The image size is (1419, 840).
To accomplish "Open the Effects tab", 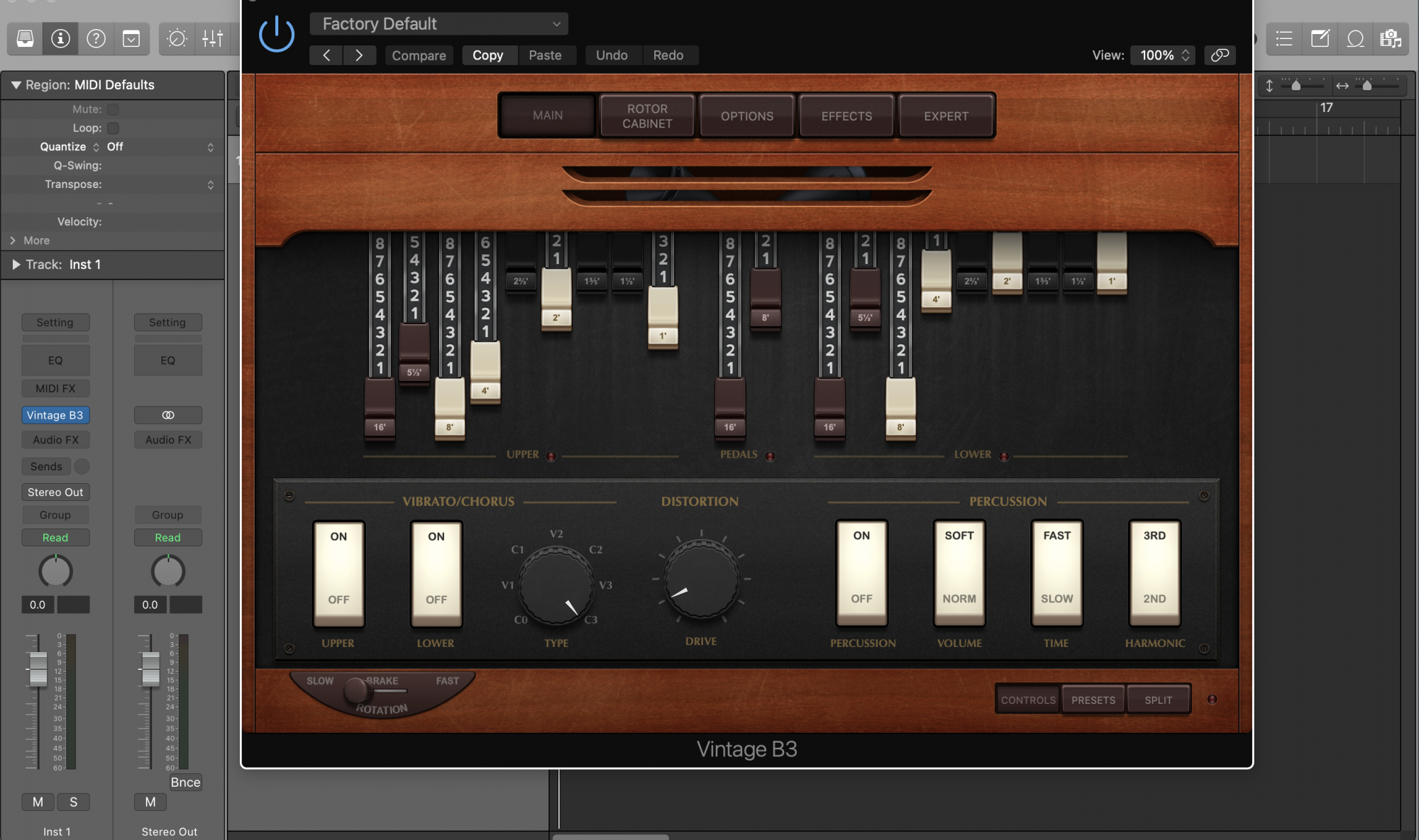I will click(846, 116).
